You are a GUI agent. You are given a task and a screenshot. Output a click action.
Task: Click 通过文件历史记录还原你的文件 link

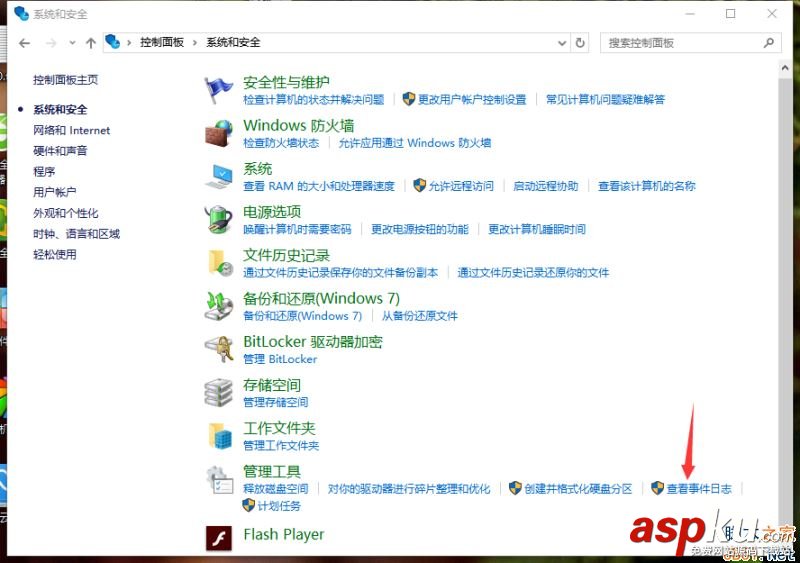coord(533,273)
